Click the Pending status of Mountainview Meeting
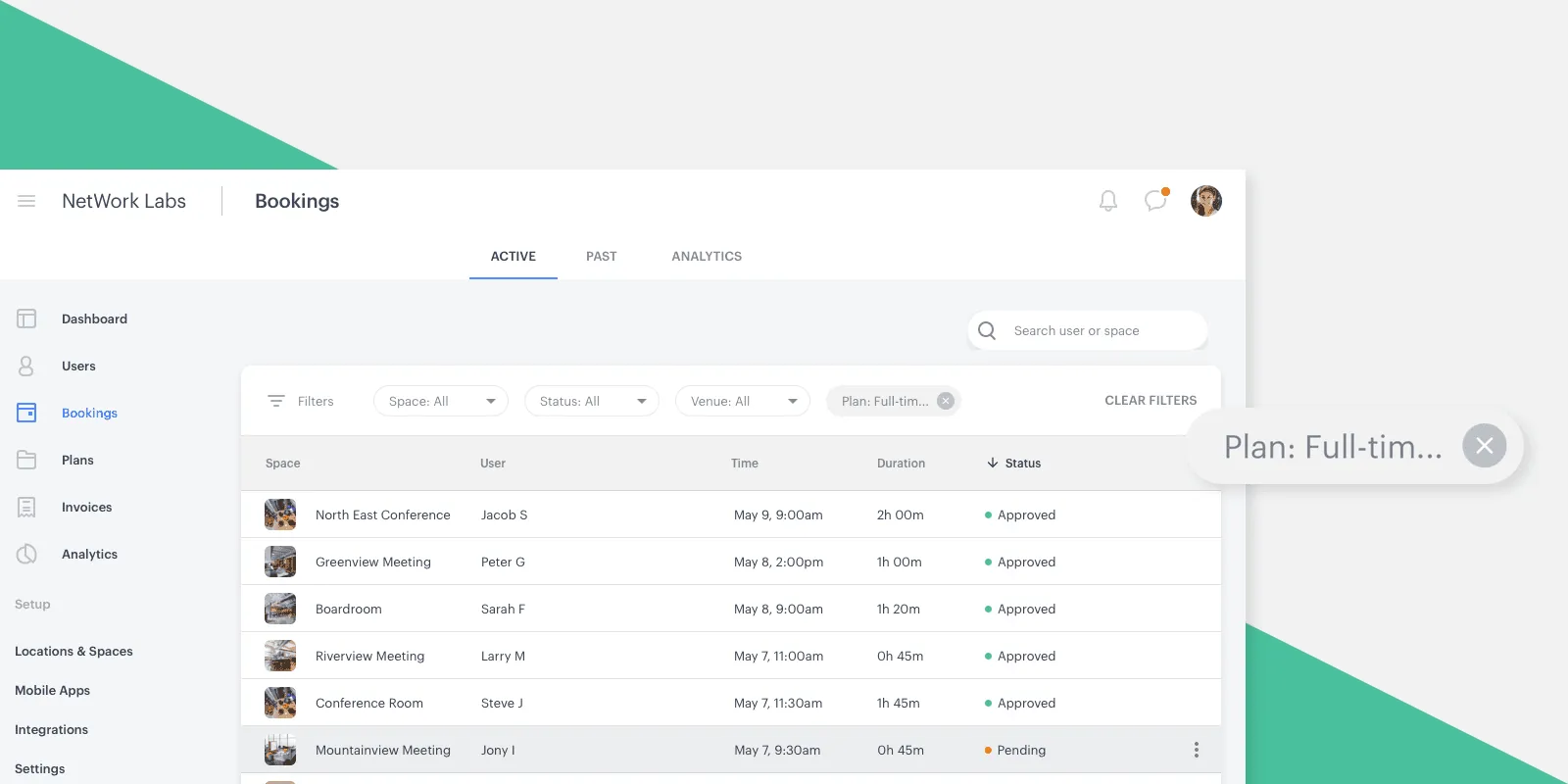Viewport: 1568px width, 784px height. (1015, 750)
